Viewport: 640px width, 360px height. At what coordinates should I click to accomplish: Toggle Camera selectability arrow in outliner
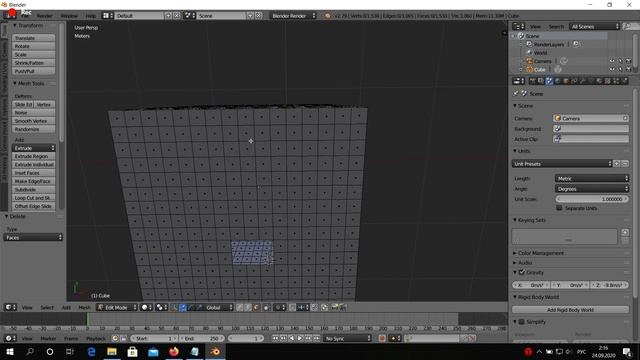620,61
